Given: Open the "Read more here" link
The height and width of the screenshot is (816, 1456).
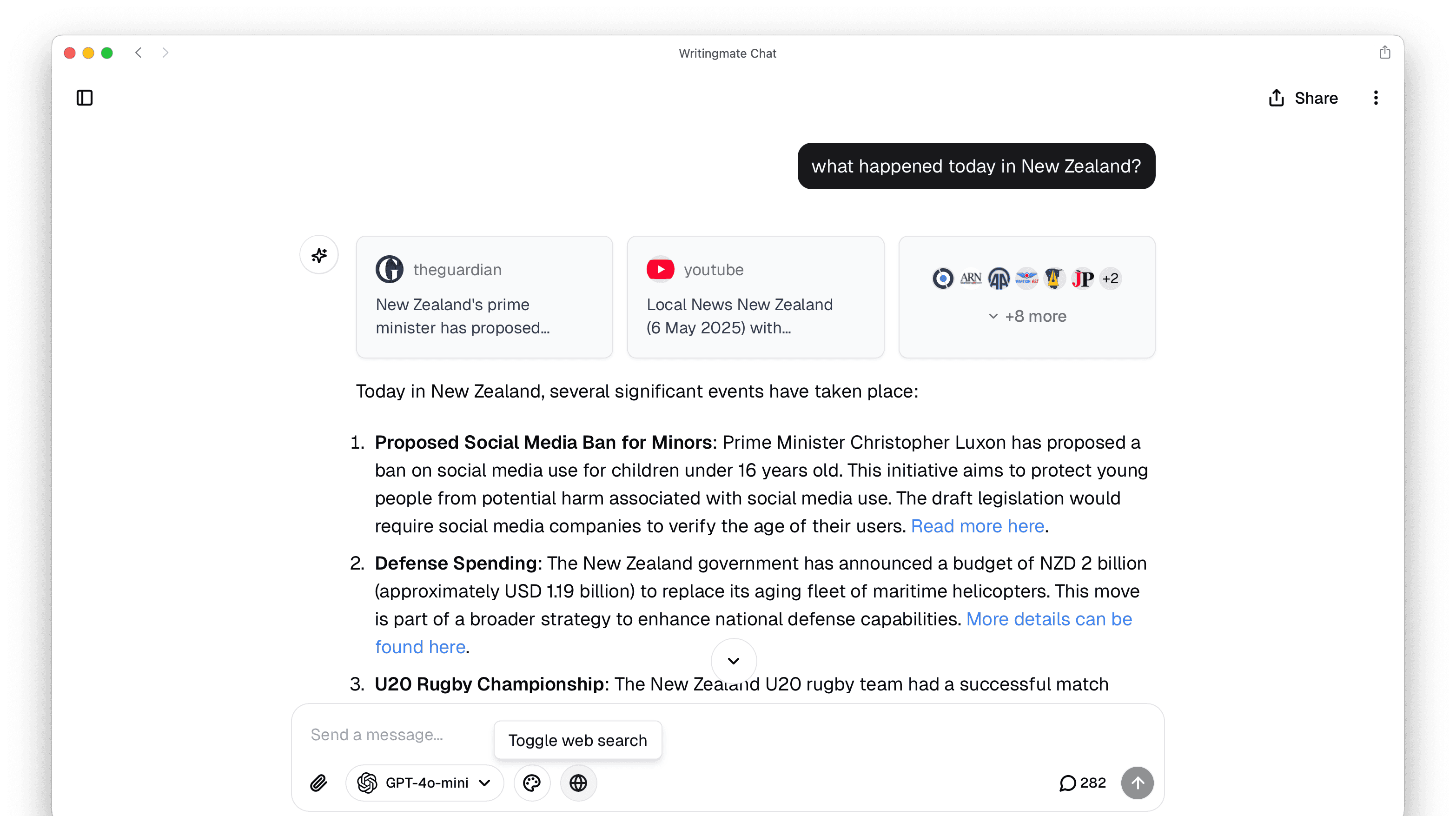Looking at the screenshot, I should pyautogui.click(x=977, y=526).
